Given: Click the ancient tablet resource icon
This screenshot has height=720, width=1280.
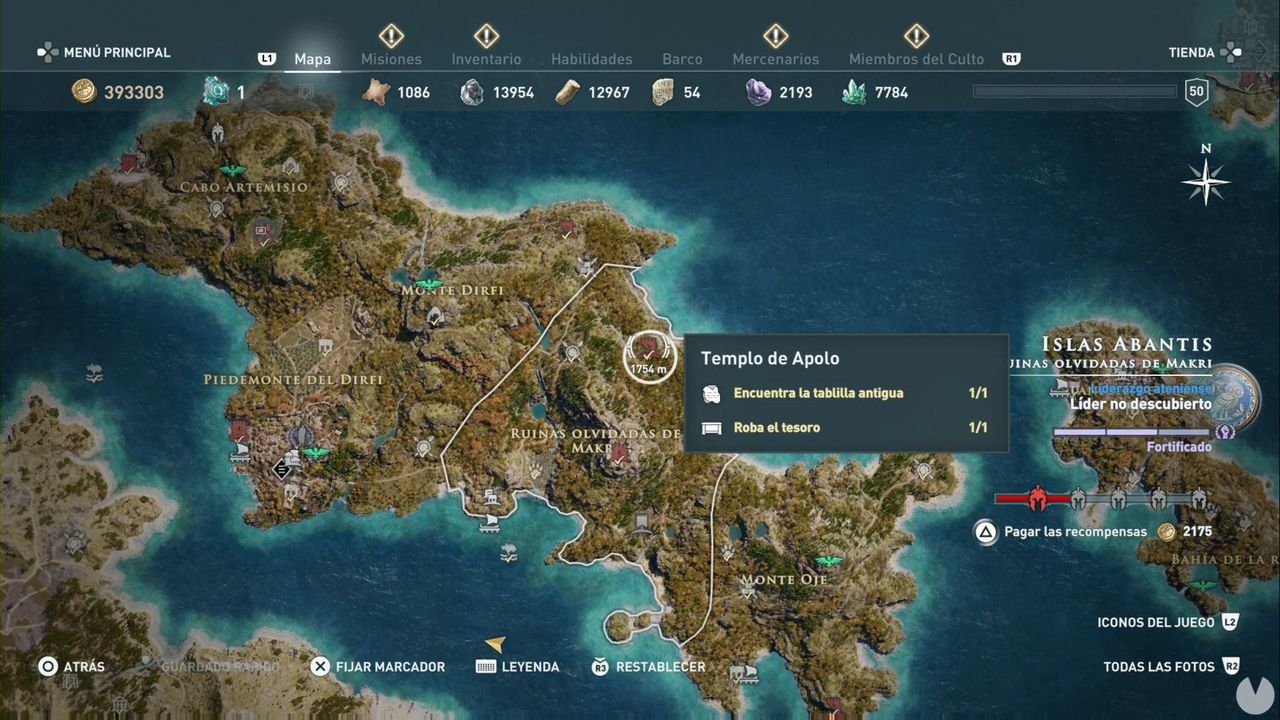Looking at the screenshot, I should 662,92.
